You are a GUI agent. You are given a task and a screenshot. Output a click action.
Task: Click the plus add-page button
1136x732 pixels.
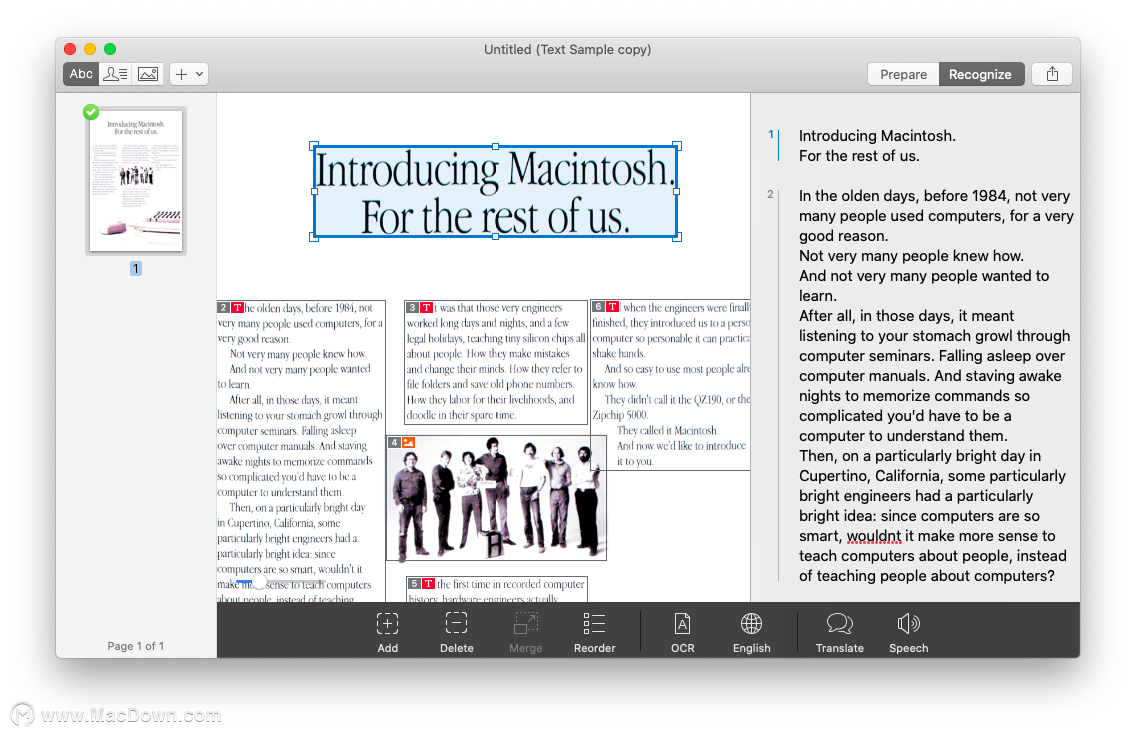[x=181, y=74]
